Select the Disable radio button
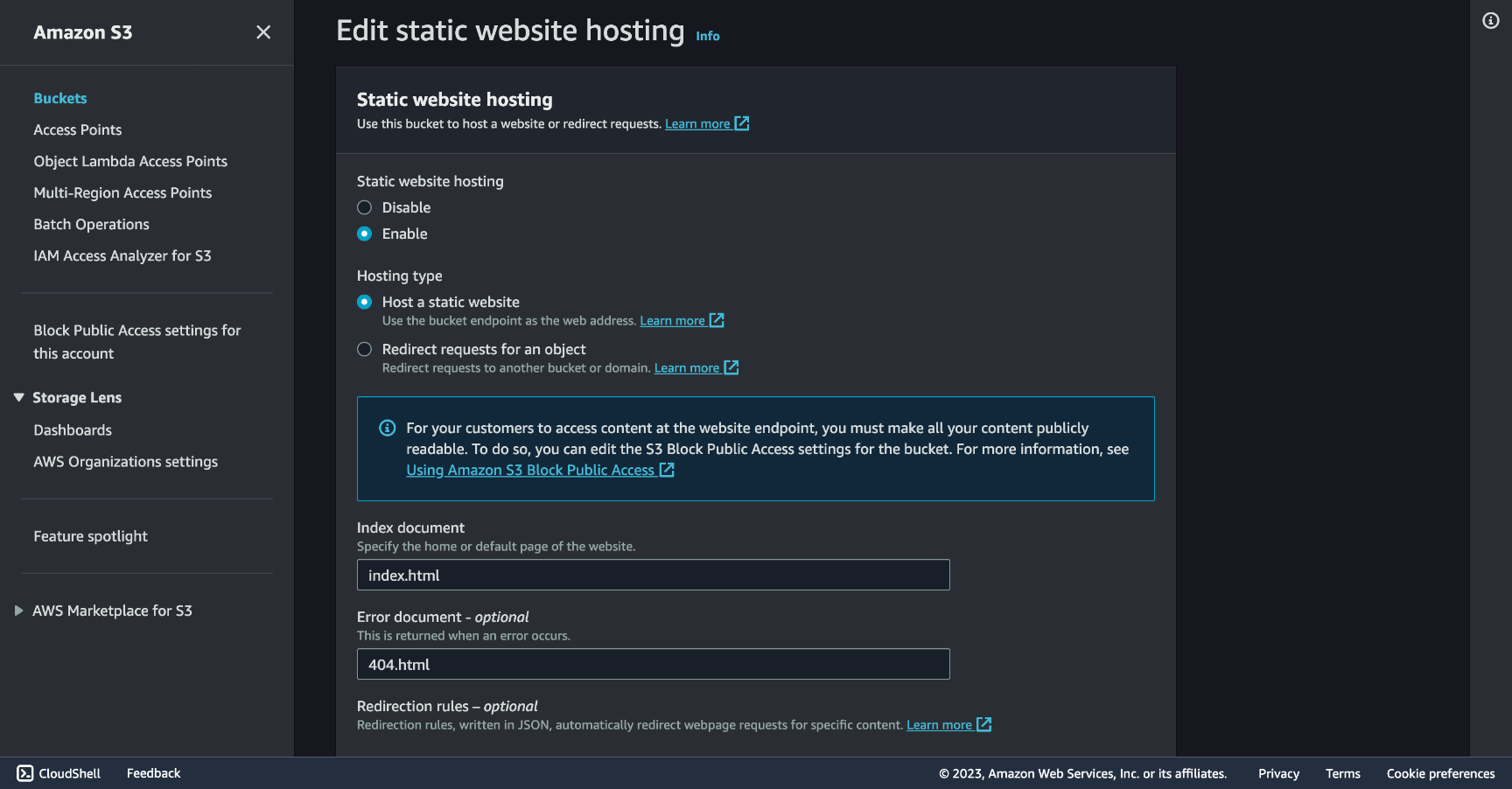 [x=365, y=207]
